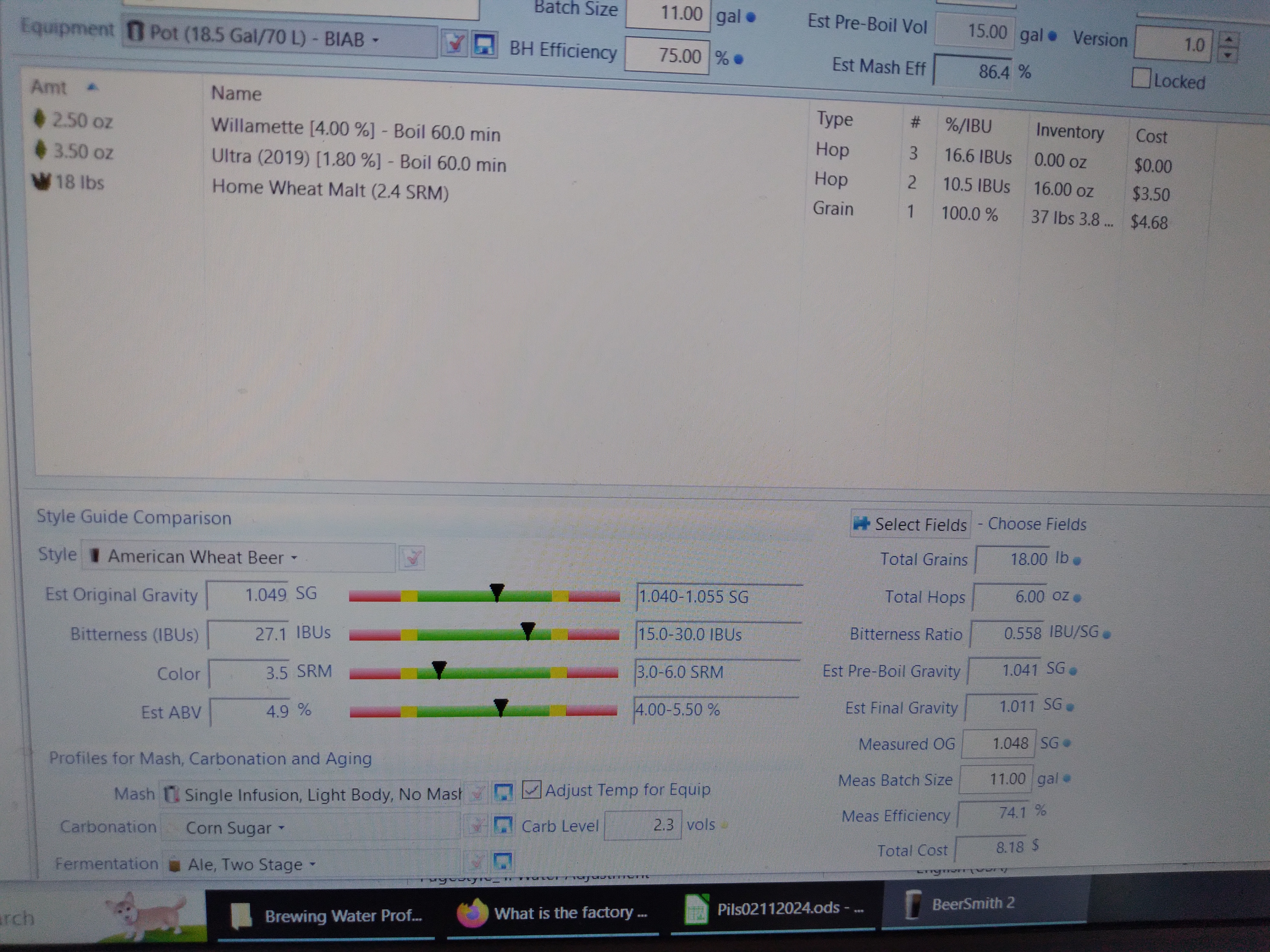Click the corgi image in the search bar
The image size is (1270, 952).
pos(152,916)
